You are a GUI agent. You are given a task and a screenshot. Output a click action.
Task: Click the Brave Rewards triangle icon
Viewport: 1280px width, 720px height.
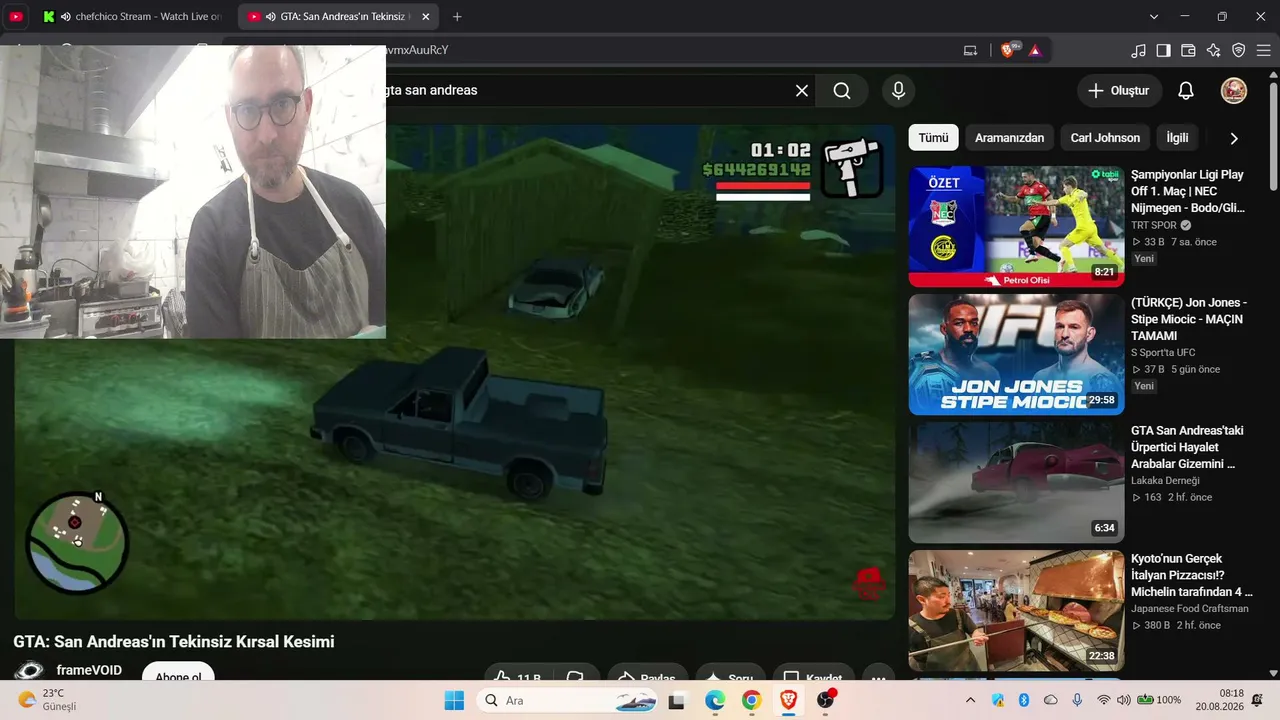[1035, 50]
